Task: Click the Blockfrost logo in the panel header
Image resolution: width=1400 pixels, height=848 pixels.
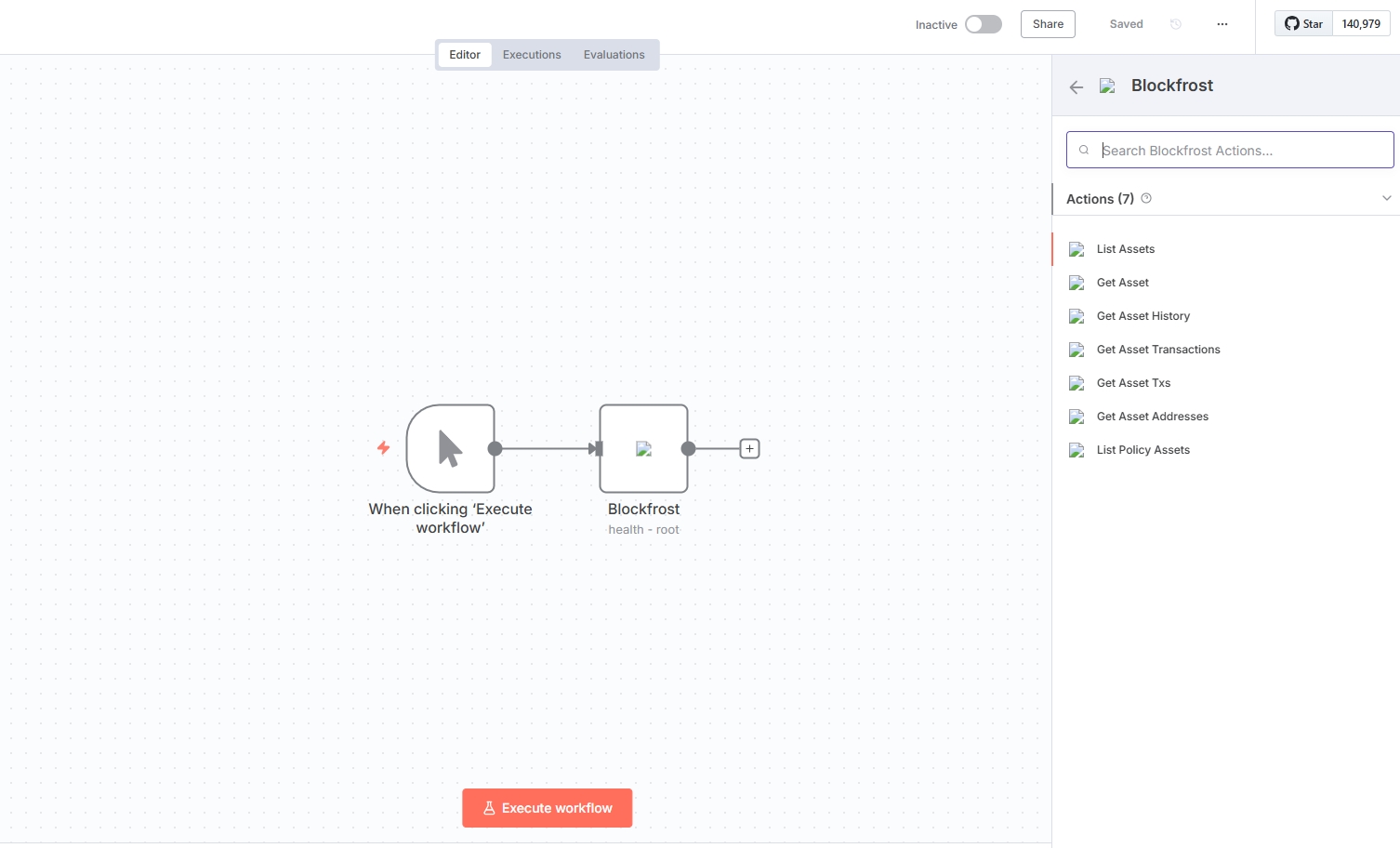Action: pos(1107,86)
